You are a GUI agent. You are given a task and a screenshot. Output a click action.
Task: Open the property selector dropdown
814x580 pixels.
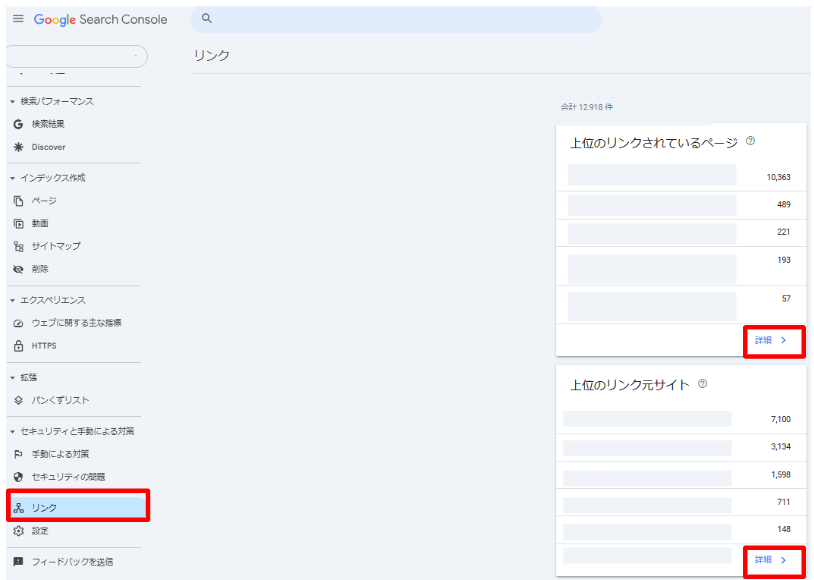point(76,56)
